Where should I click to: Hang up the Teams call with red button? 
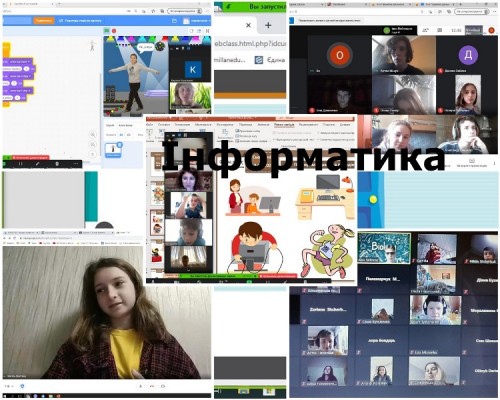491,30
